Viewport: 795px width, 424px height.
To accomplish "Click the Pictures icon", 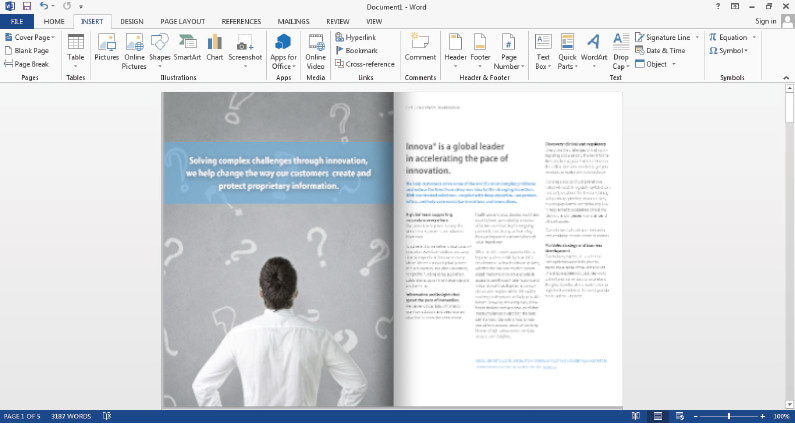I will pyautogui.click(x=106, y=48).
